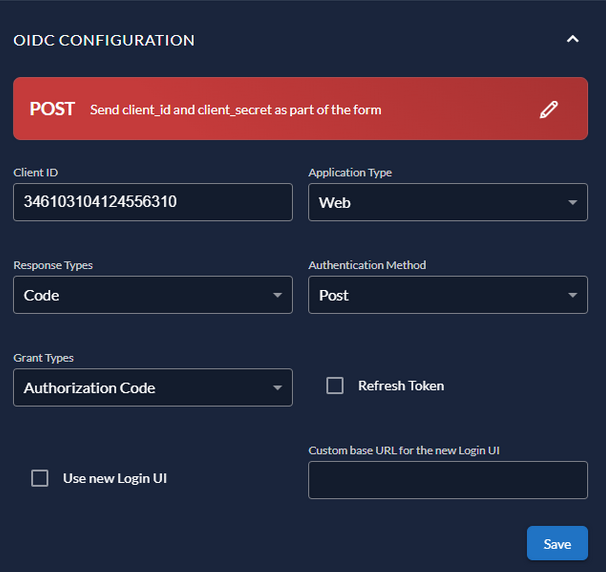This screenshot has height=572, width=606.
Task: Click the Refresh Token label text
Action: coord(401,386)
